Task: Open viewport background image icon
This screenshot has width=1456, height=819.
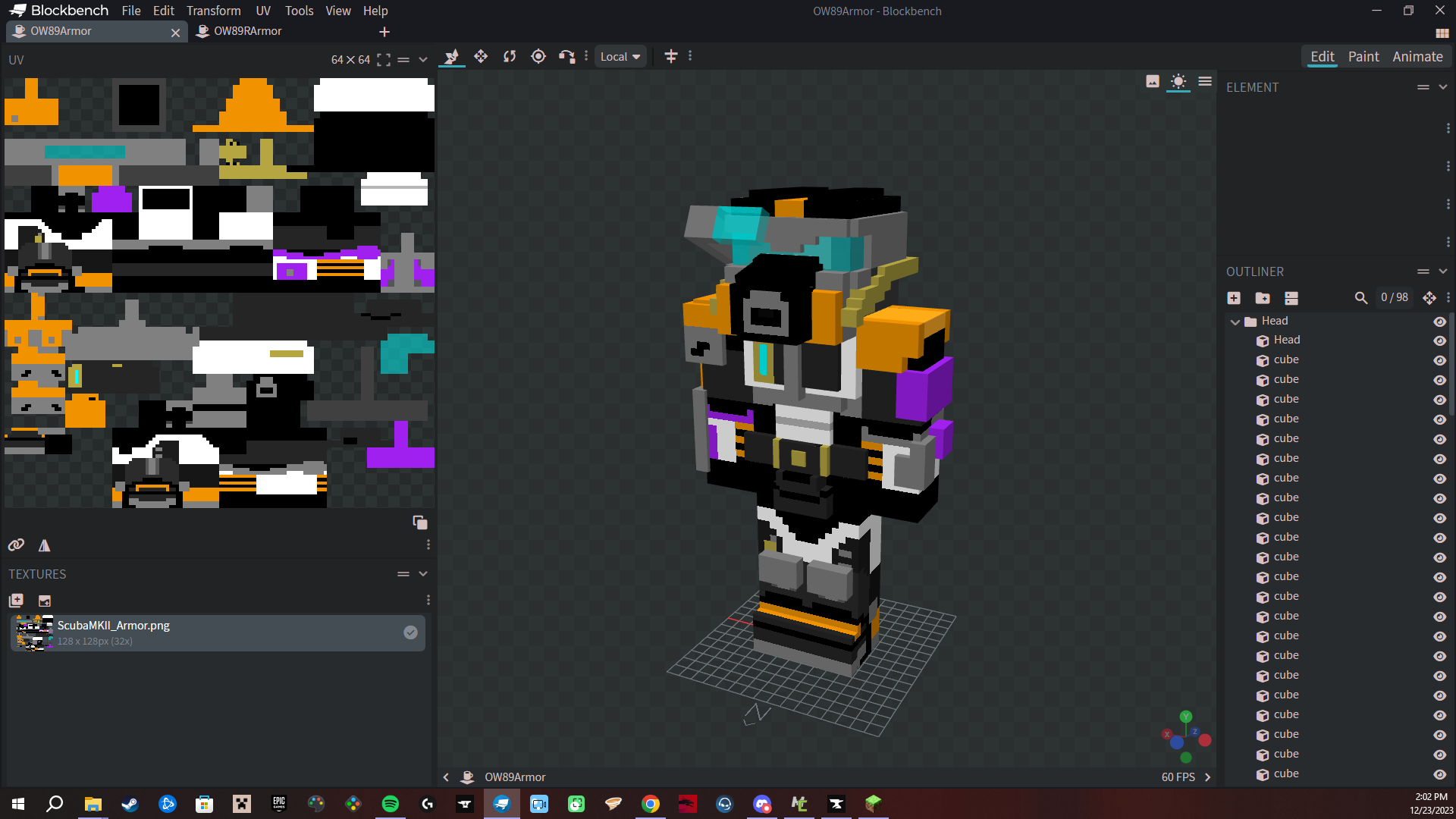Action: click(x=1153, y=81)
